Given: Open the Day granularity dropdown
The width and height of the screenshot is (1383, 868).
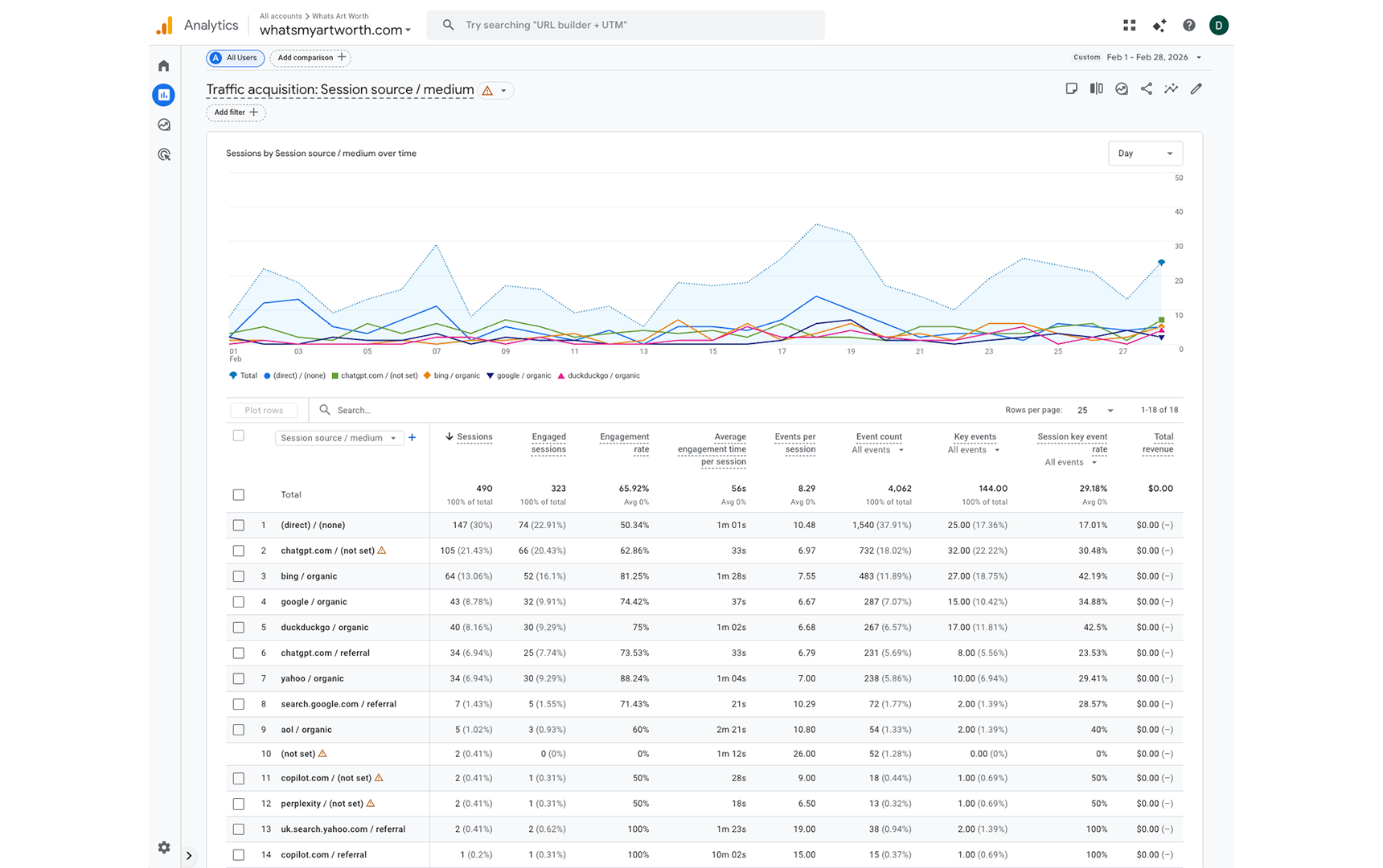Looking at the screenshot, I should 1145,153.
